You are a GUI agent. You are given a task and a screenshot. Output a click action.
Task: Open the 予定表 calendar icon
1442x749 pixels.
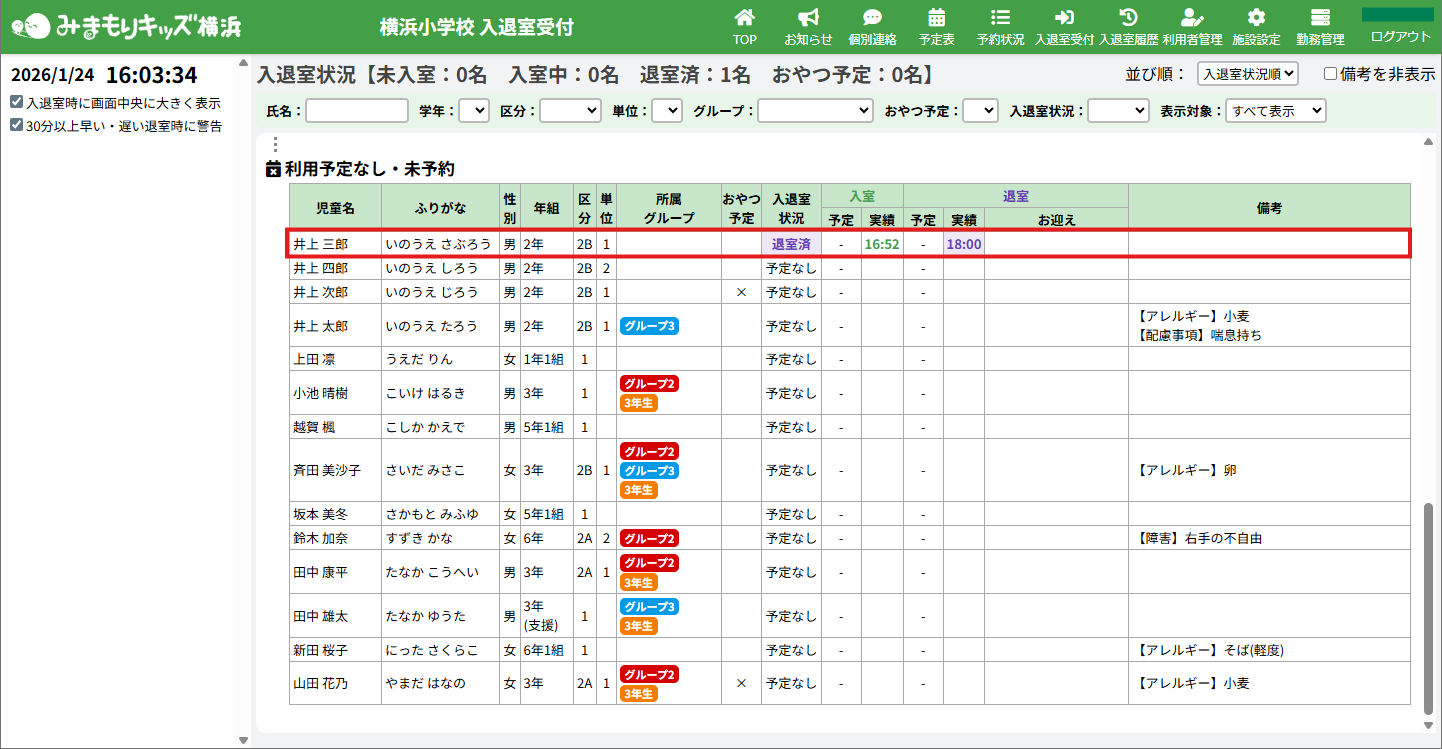tap(936, 18)
